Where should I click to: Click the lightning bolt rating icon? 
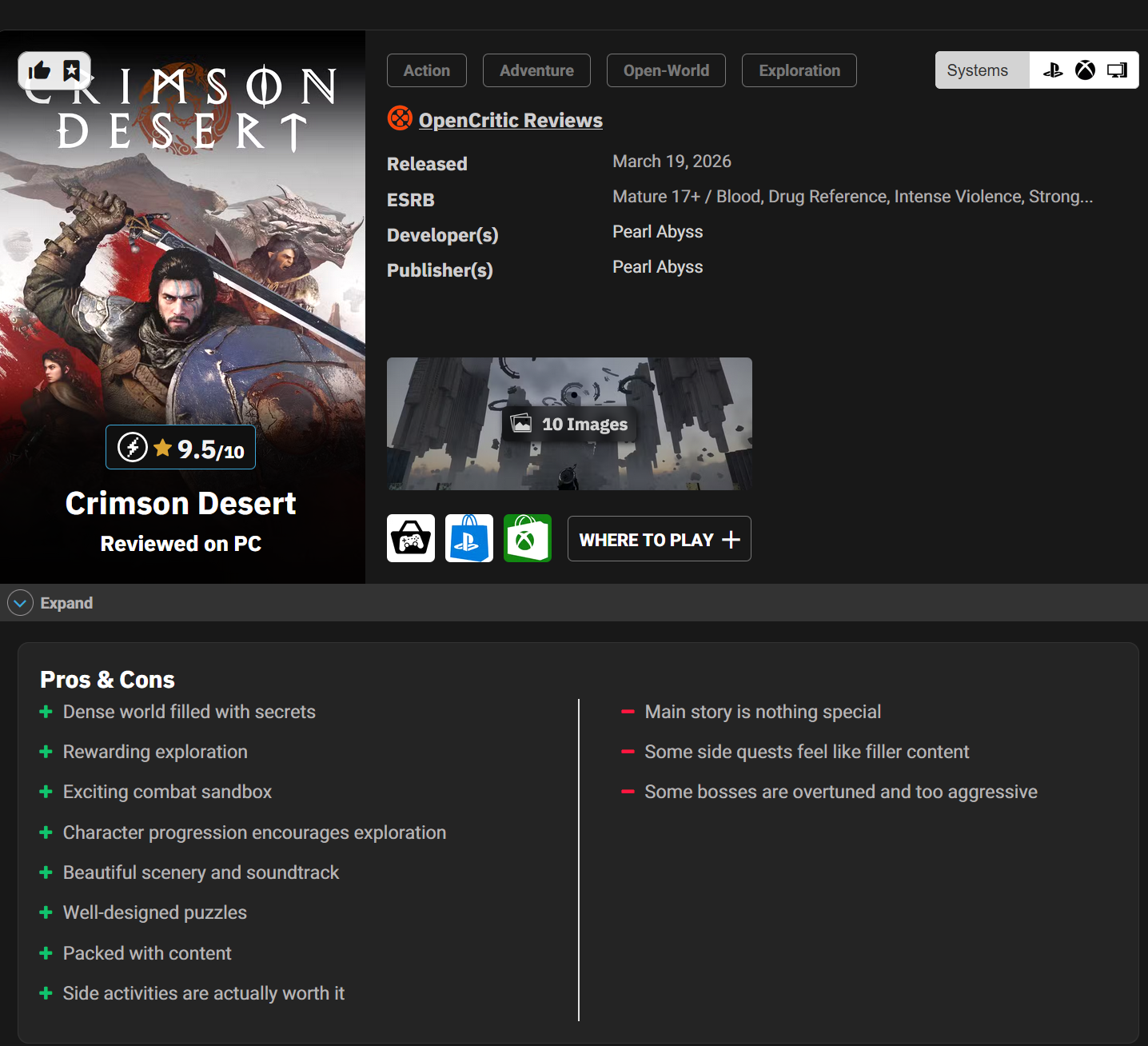133,447
